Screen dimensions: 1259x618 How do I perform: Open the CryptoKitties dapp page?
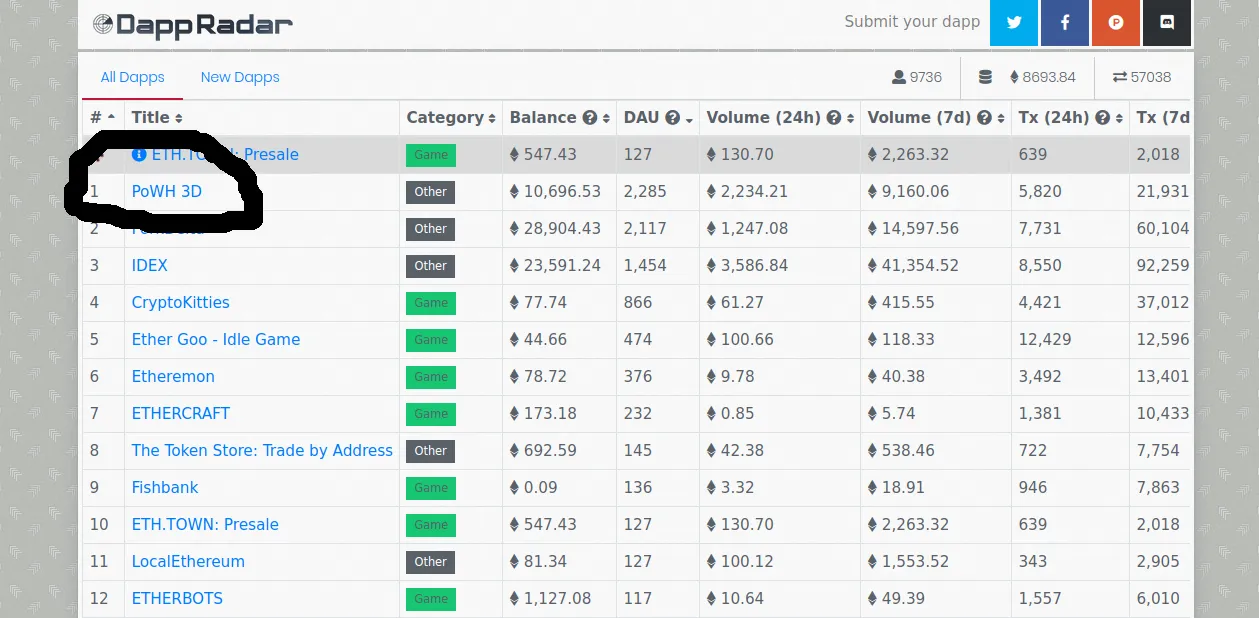[x=181, y=302]
